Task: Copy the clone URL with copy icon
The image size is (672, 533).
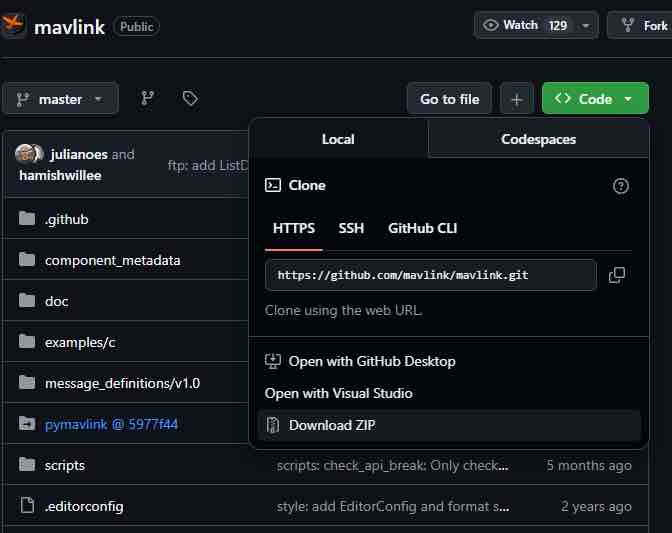Action: coord(617,275)
